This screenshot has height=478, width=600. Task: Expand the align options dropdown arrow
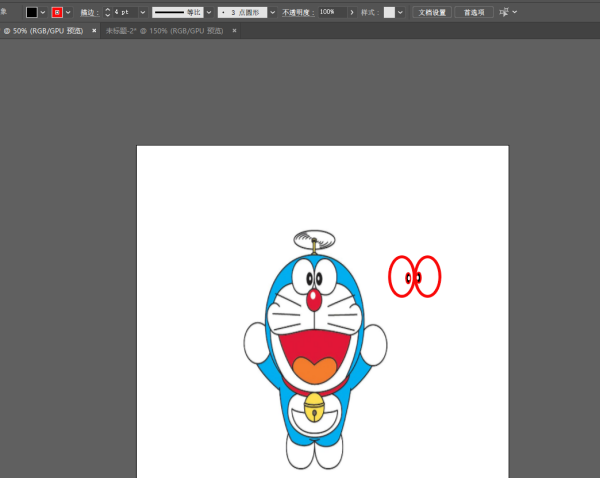click(515, 12)
